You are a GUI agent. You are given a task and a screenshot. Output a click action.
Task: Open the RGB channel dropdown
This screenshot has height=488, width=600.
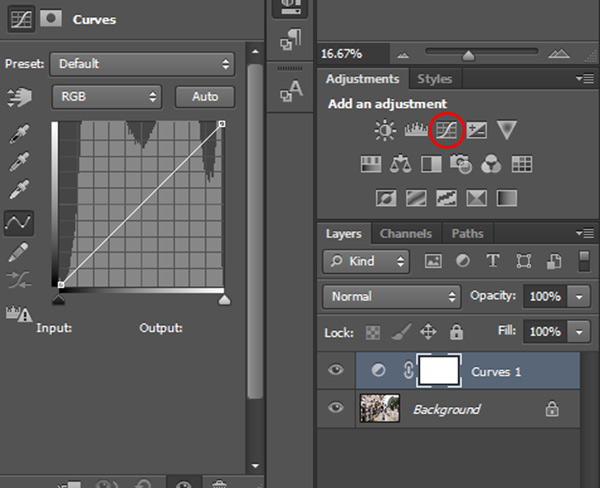coord(107,96)
